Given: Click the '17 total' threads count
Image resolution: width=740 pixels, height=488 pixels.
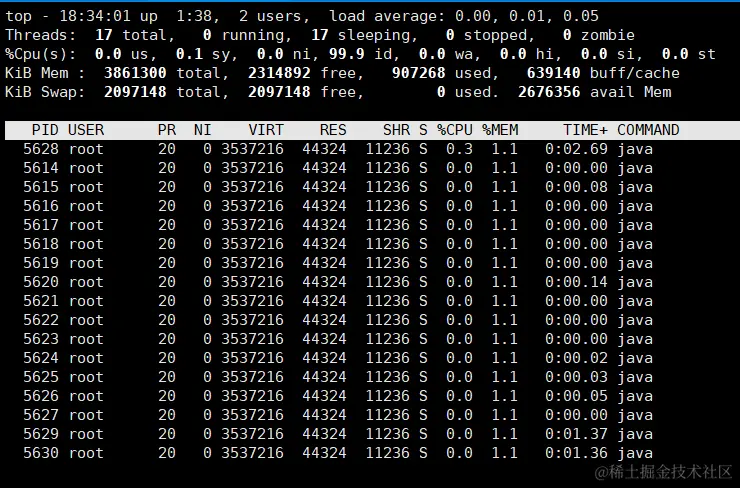Looking at the screenshot, I should tap(131, 35).
